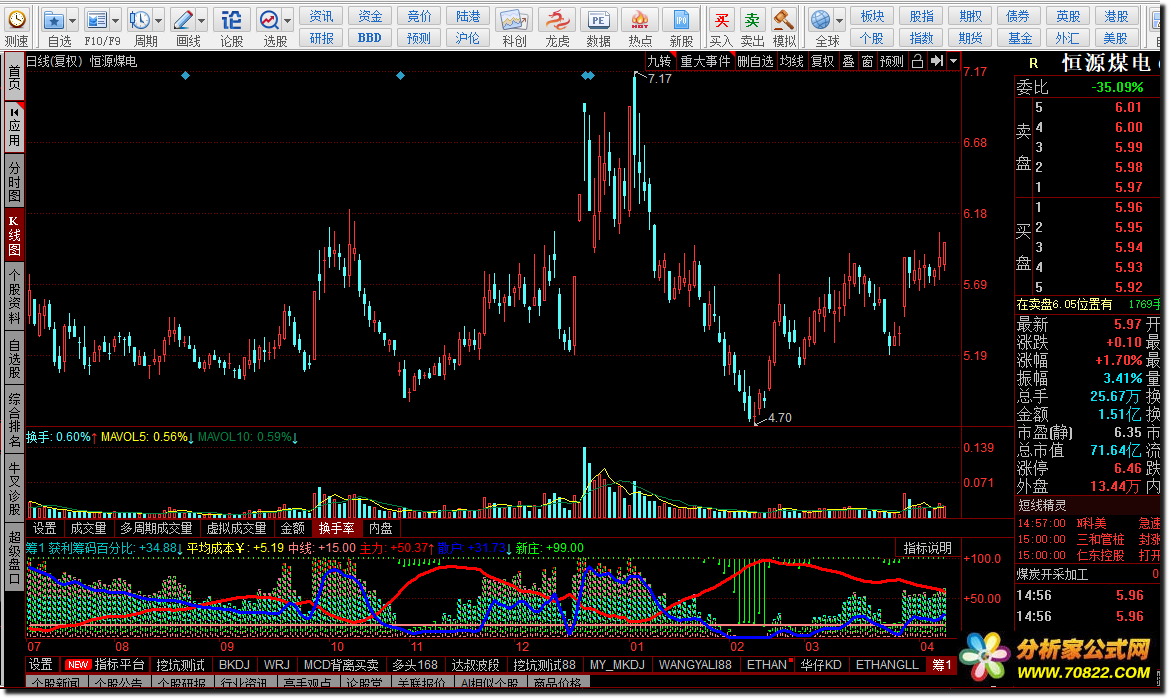The height and width of the screenshot is (698, 1170).
Task: Select the 华仔KD indicator tab
Action: (821, 664)
